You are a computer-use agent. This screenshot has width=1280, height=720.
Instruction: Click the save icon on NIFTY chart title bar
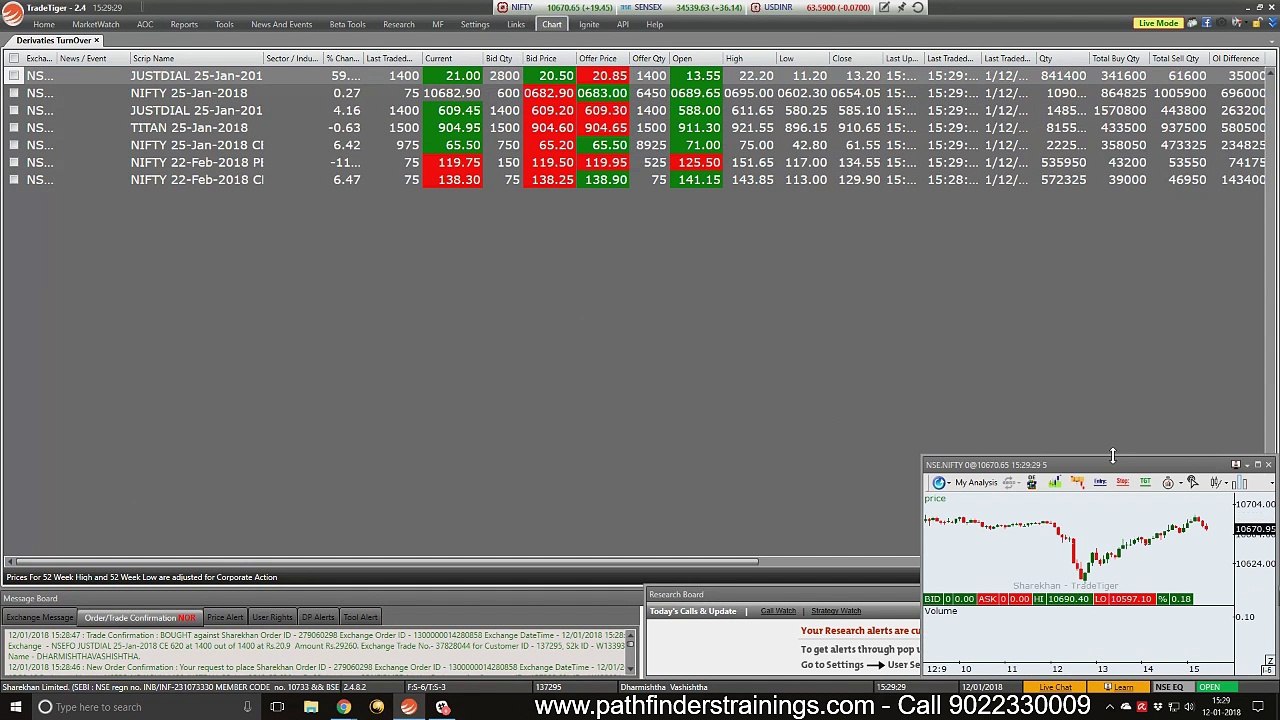click(x=1236, y=464)
